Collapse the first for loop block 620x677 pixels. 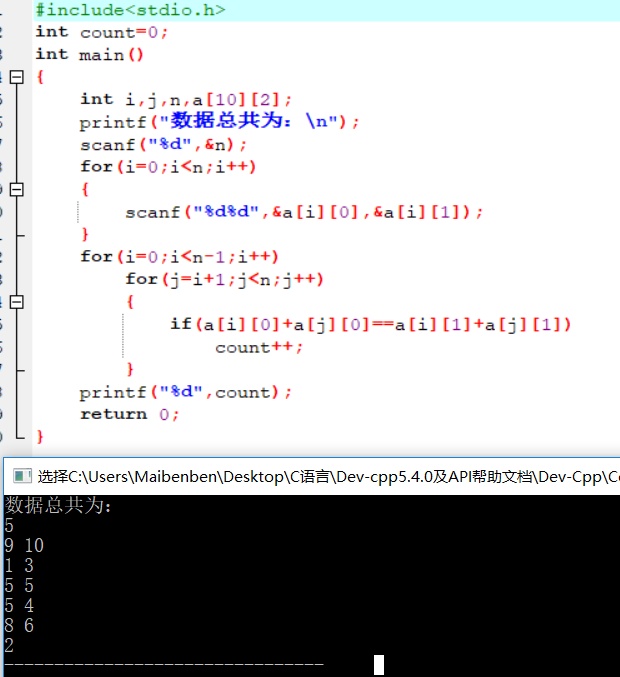click(x=15, y=189)
